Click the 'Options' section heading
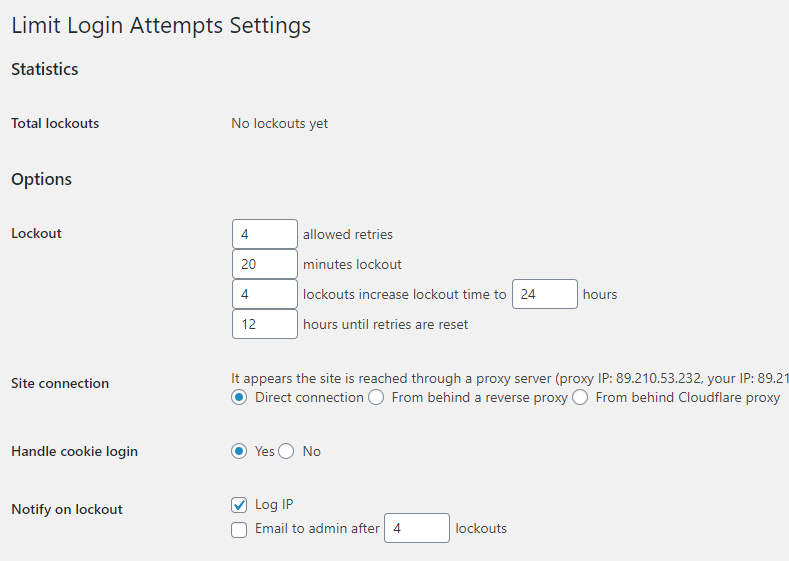Image resolution: width=789 pixels, height=561 pixels. [41, 180]
